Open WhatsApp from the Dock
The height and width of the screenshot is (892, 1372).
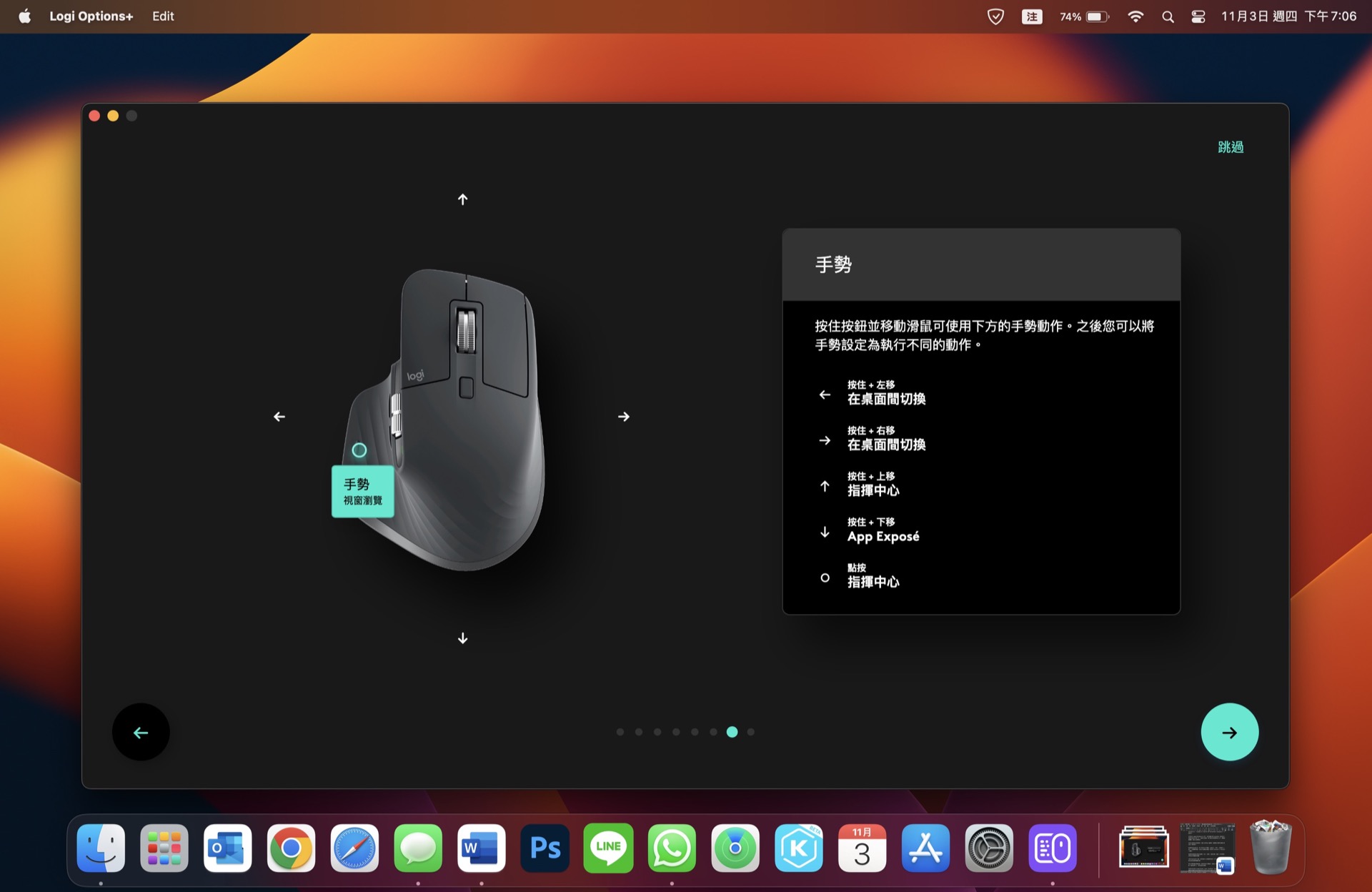(672, 848)
